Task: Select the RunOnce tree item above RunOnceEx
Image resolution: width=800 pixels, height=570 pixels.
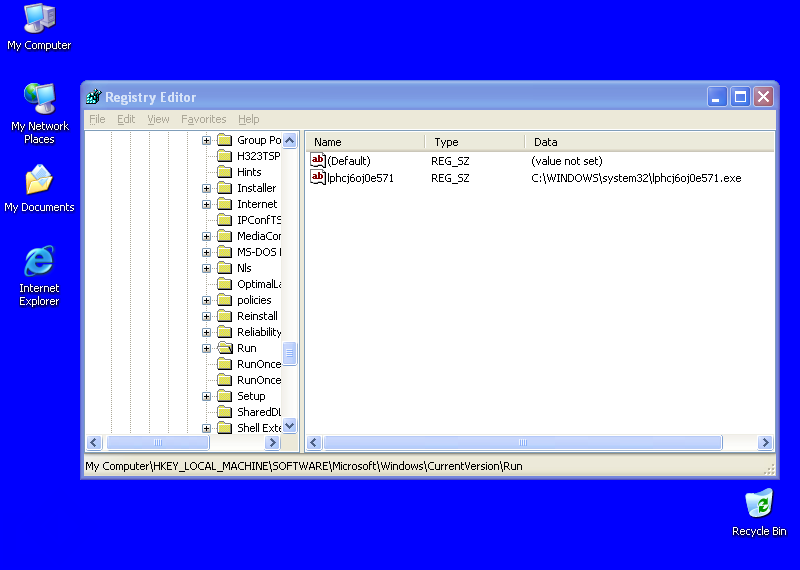Action: [x=259, y=364]
